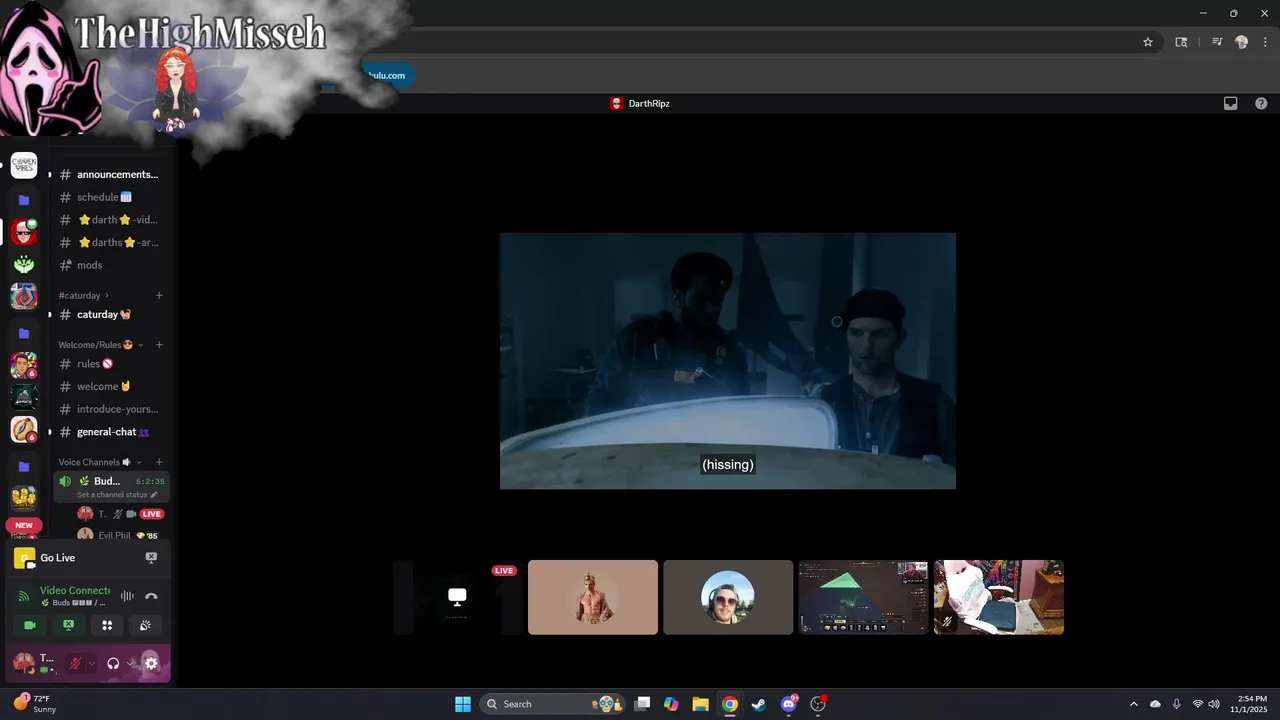This screenshot has height=720, width=1280.
Task: Click the Go Live activity label
Action: click(x=58, y=558)
